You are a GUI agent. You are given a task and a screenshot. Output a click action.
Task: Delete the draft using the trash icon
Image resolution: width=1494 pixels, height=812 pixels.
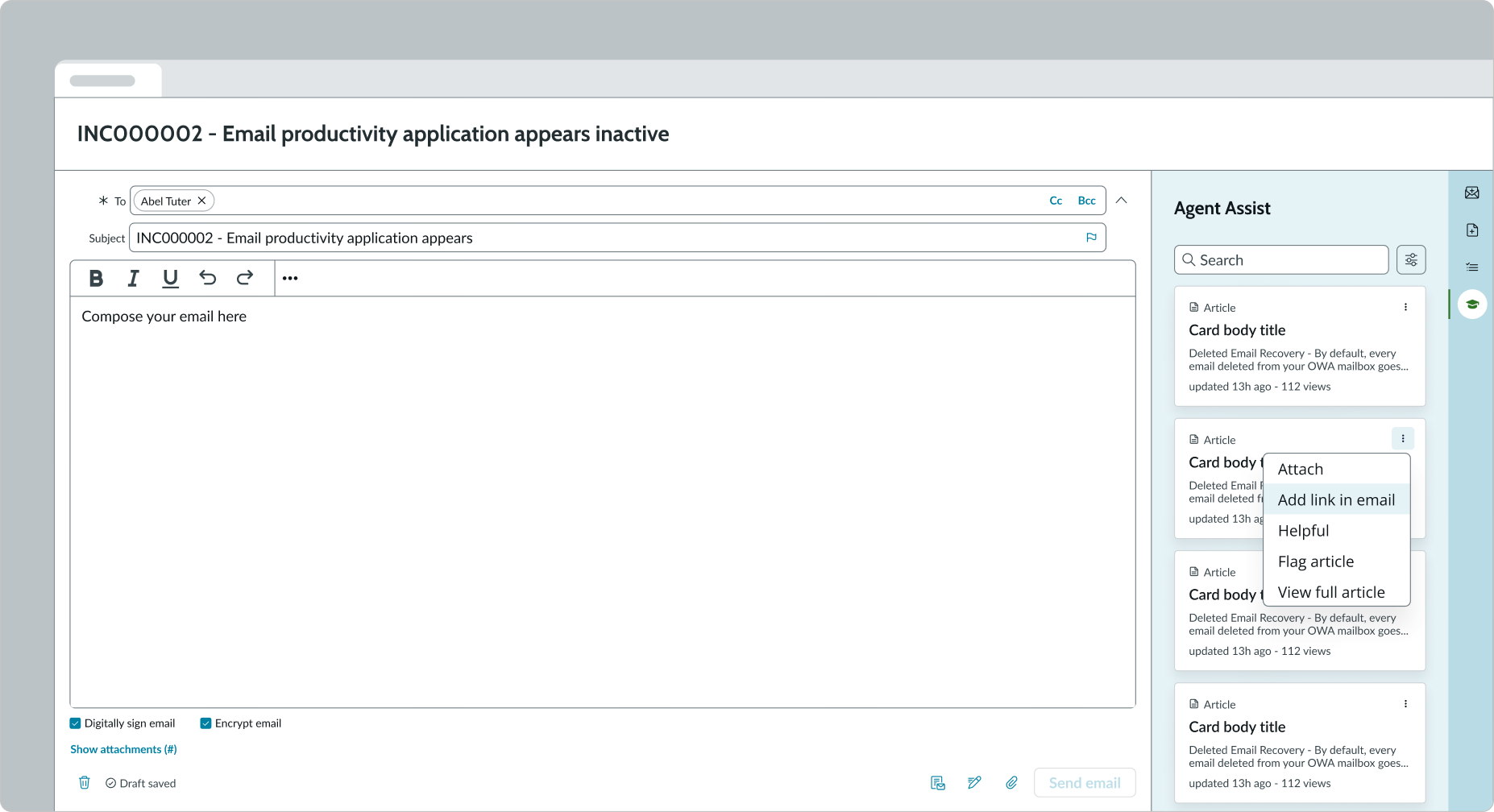pos(85,782)
